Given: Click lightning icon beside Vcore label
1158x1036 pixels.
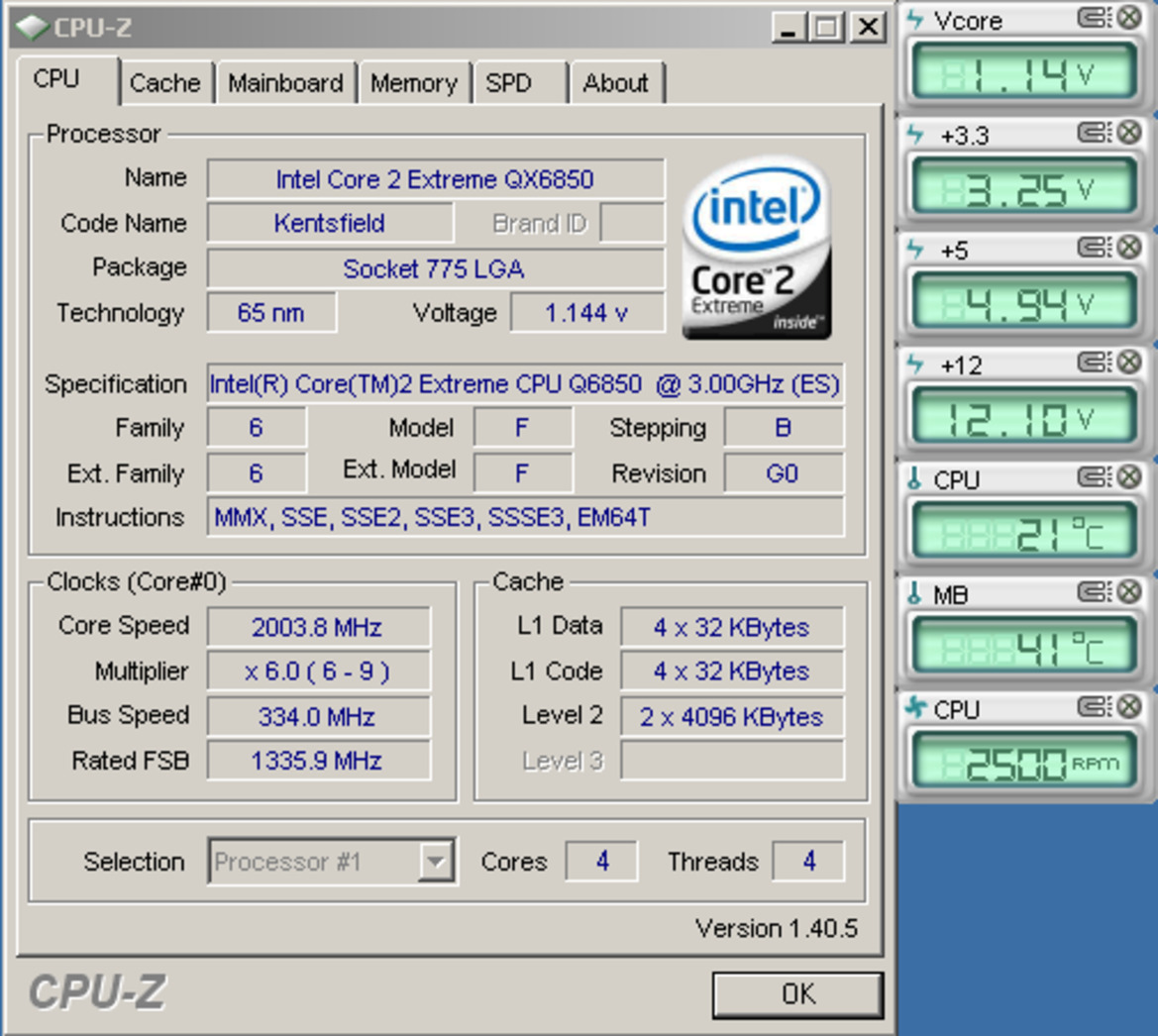Looking at the screenshot, I should (915, 20).
